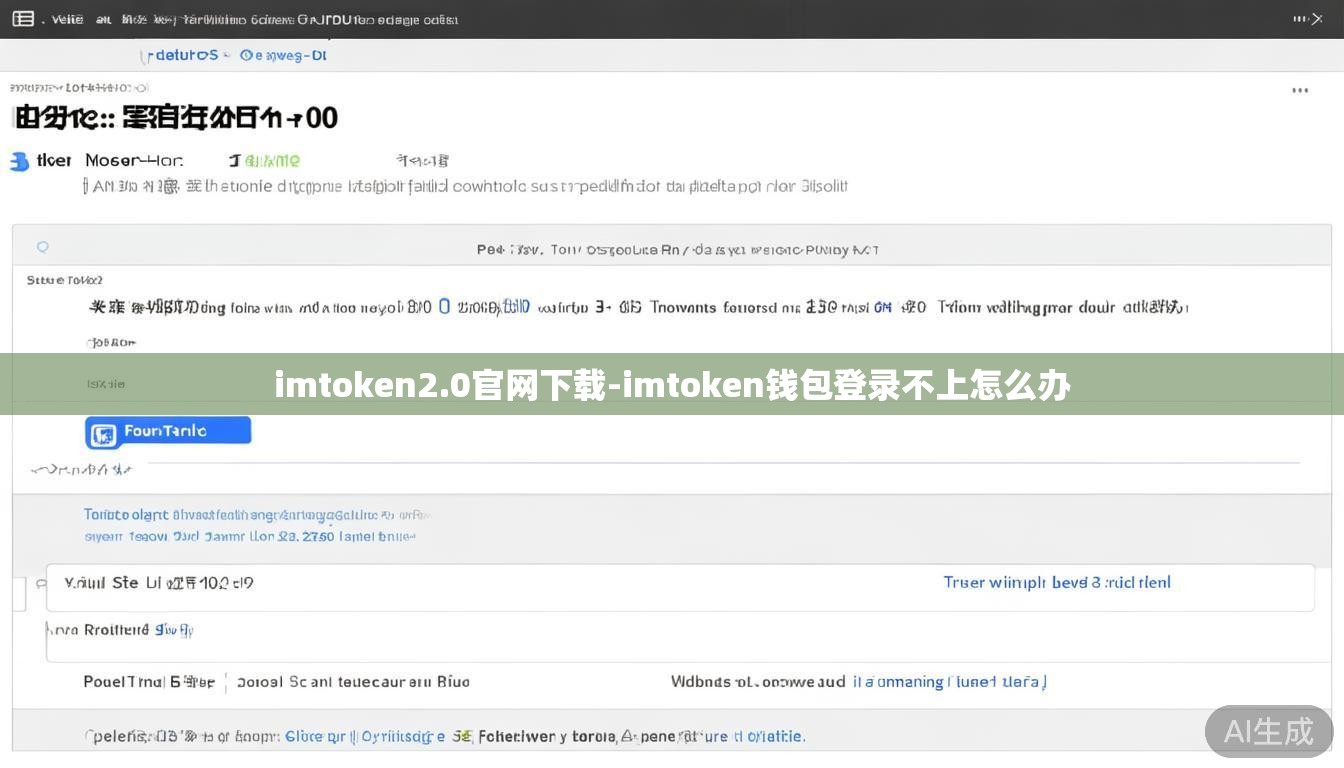The height and width of the screenshot is (768, 1344).
Task: Toggle the checkbox left of 'V.riuul Ste'
Action: pos(41,583)
